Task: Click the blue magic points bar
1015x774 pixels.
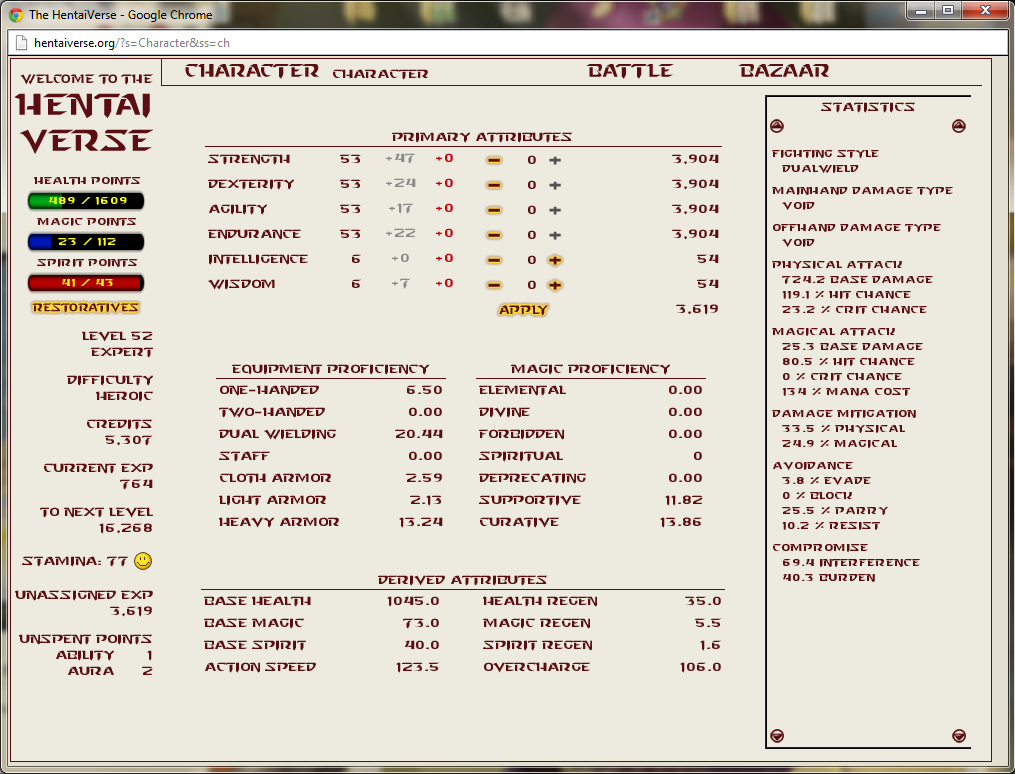Action: point(86,242)
